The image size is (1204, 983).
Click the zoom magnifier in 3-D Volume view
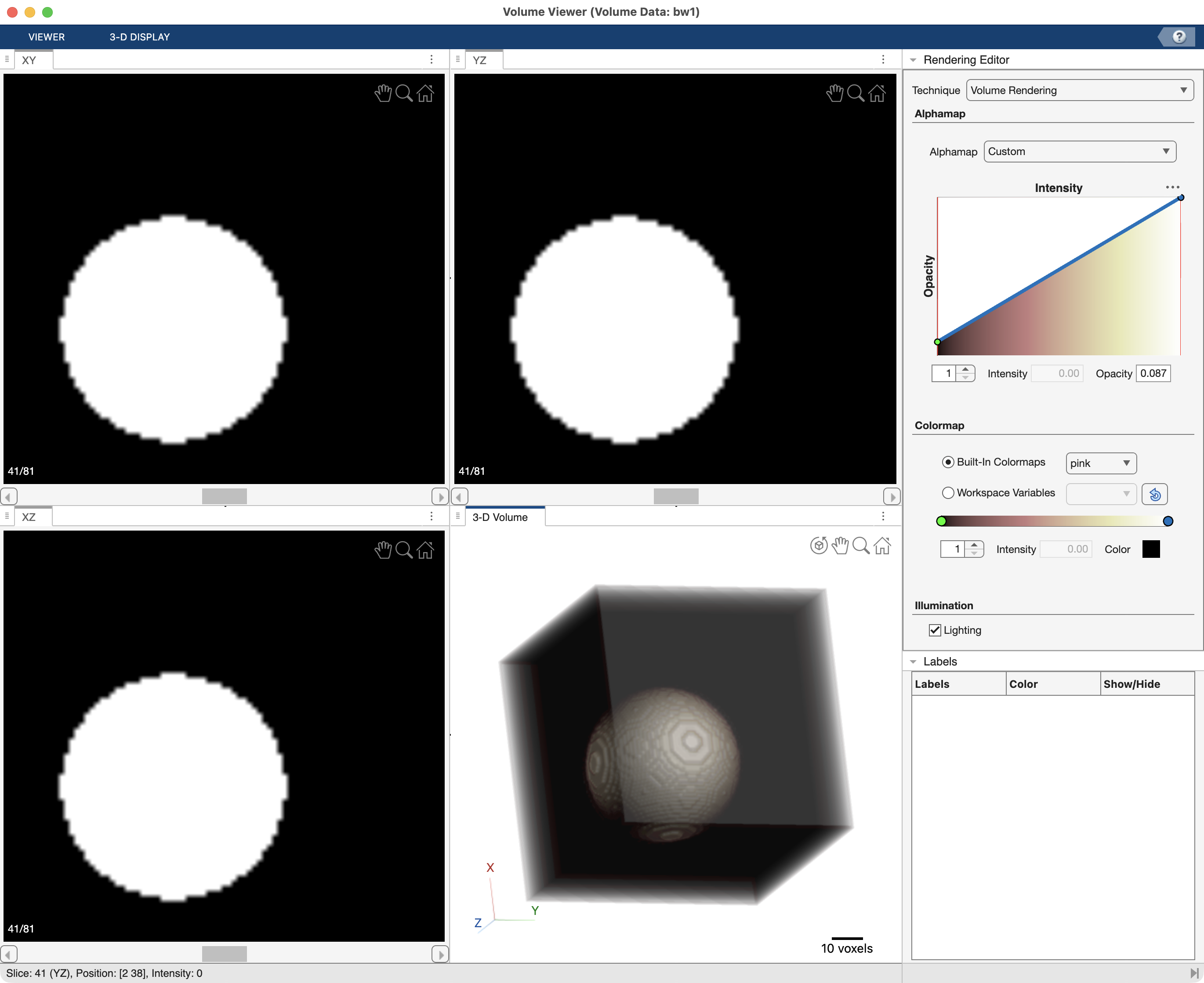tap(861, 545)
